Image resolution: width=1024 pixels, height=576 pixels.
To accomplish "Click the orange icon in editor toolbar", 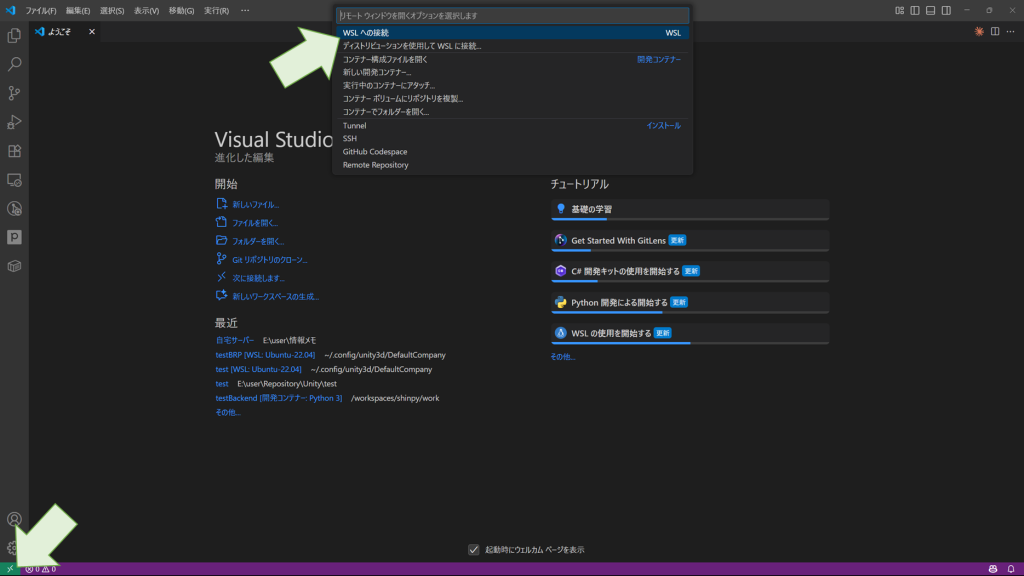I will 979,31.
